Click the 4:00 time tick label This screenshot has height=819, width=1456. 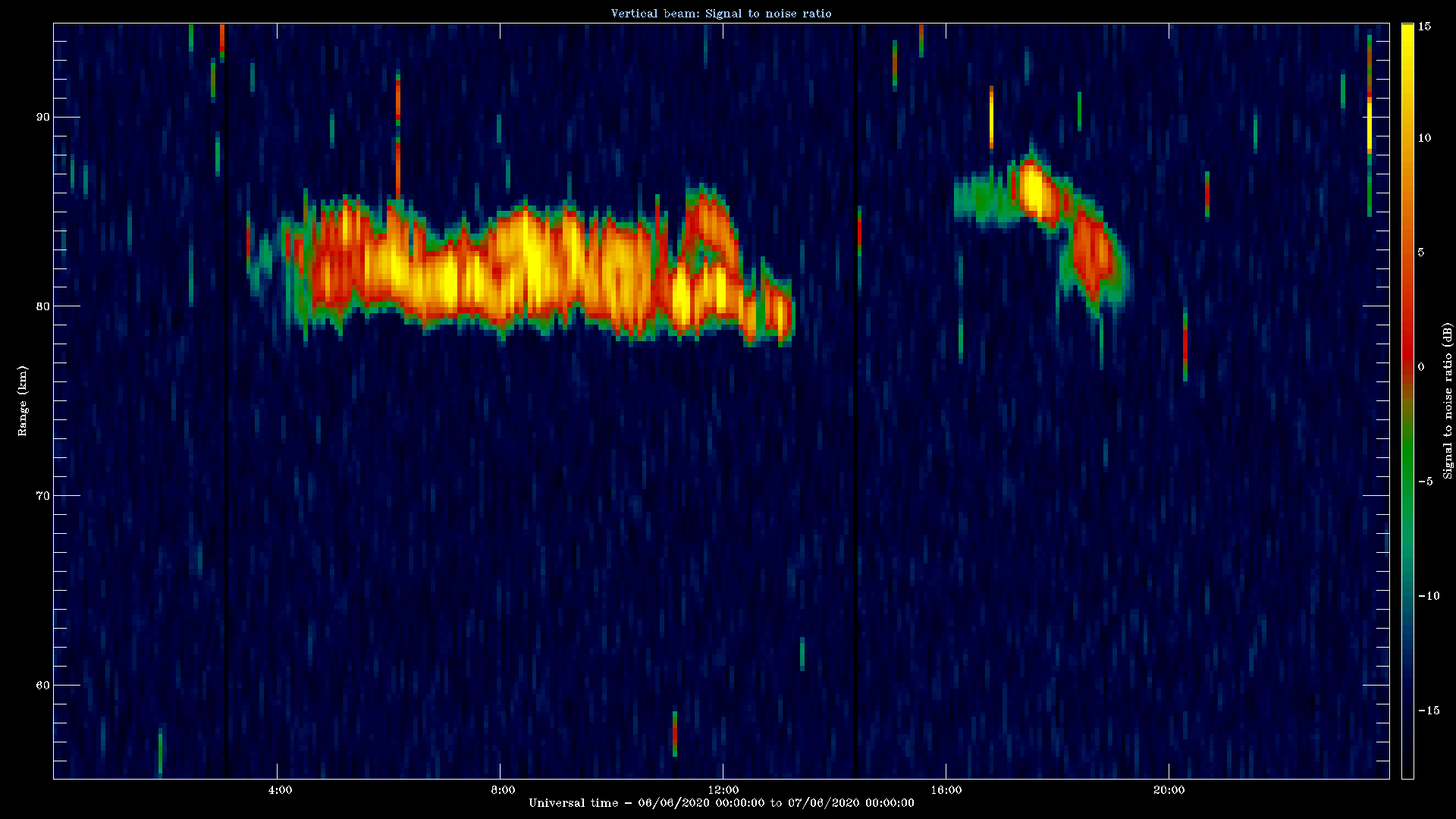280,790
